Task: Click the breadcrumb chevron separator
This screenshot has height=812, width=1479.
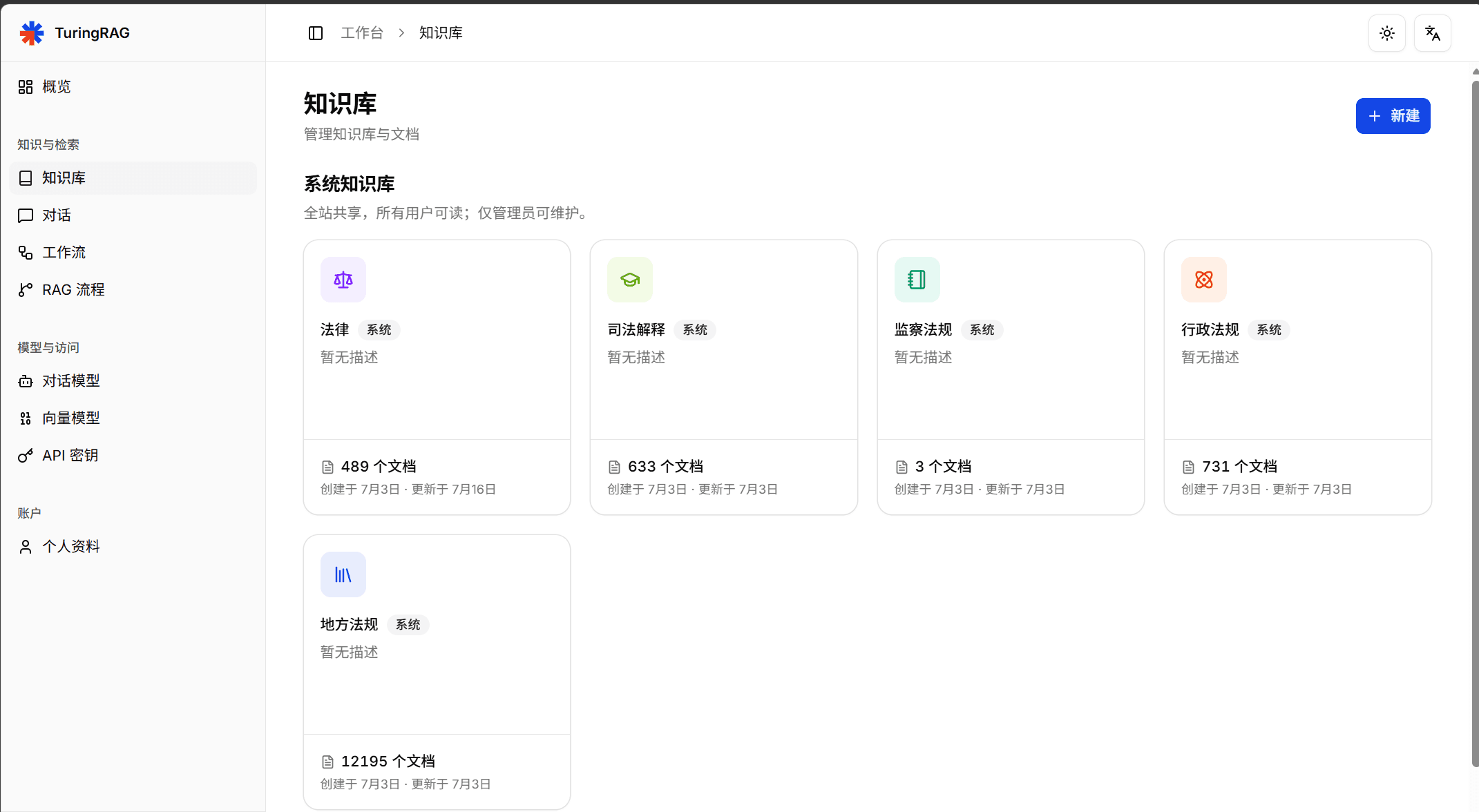Action: tap(401, 33)
